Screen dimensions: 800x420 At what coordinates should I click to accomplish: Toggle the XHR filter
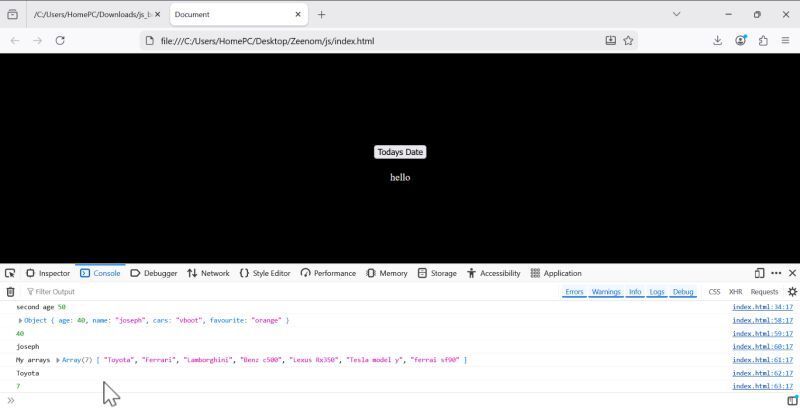[735, 292]
